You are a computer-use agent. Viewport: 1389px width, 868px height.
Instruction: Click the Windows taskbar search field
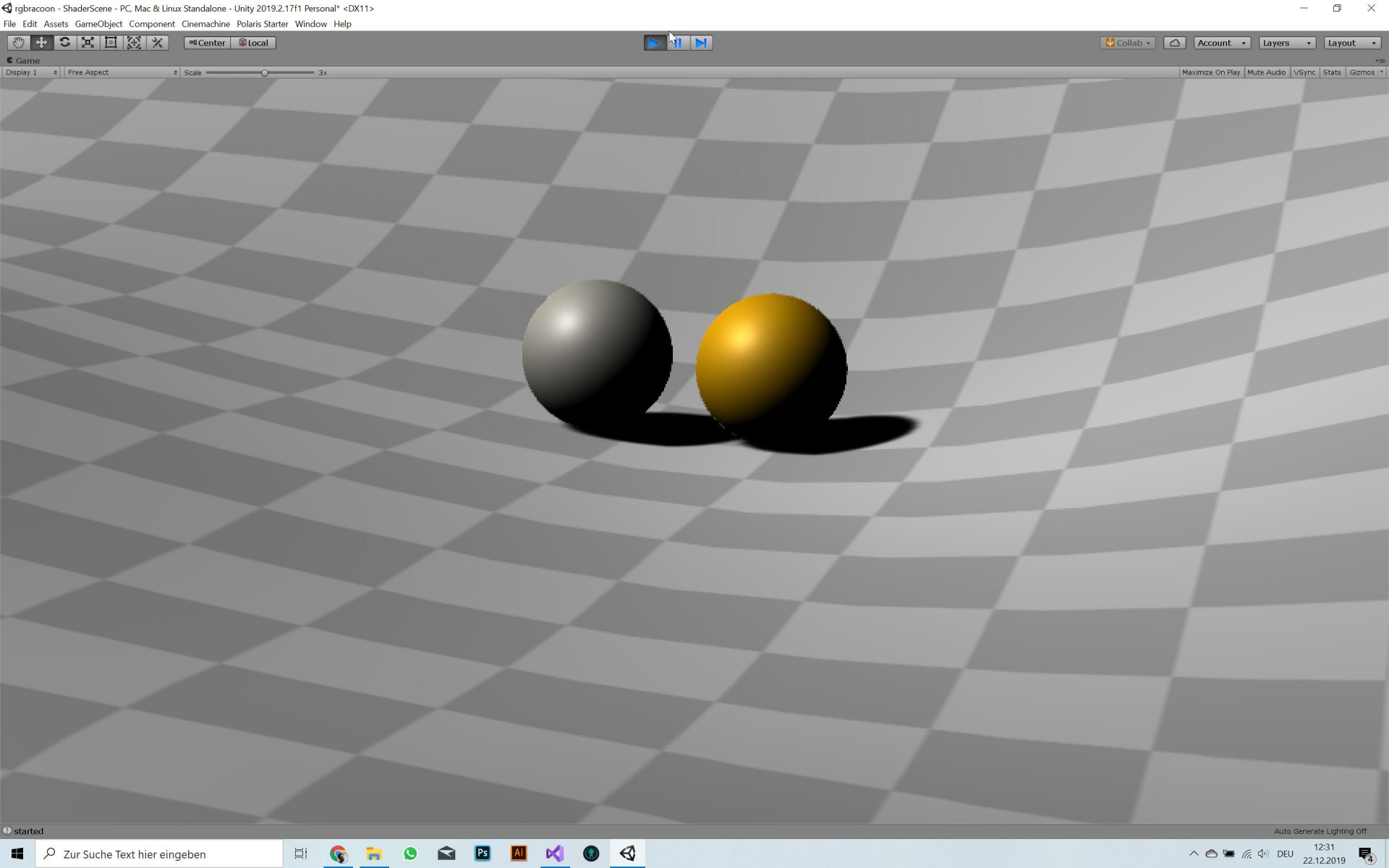point(159,854)
